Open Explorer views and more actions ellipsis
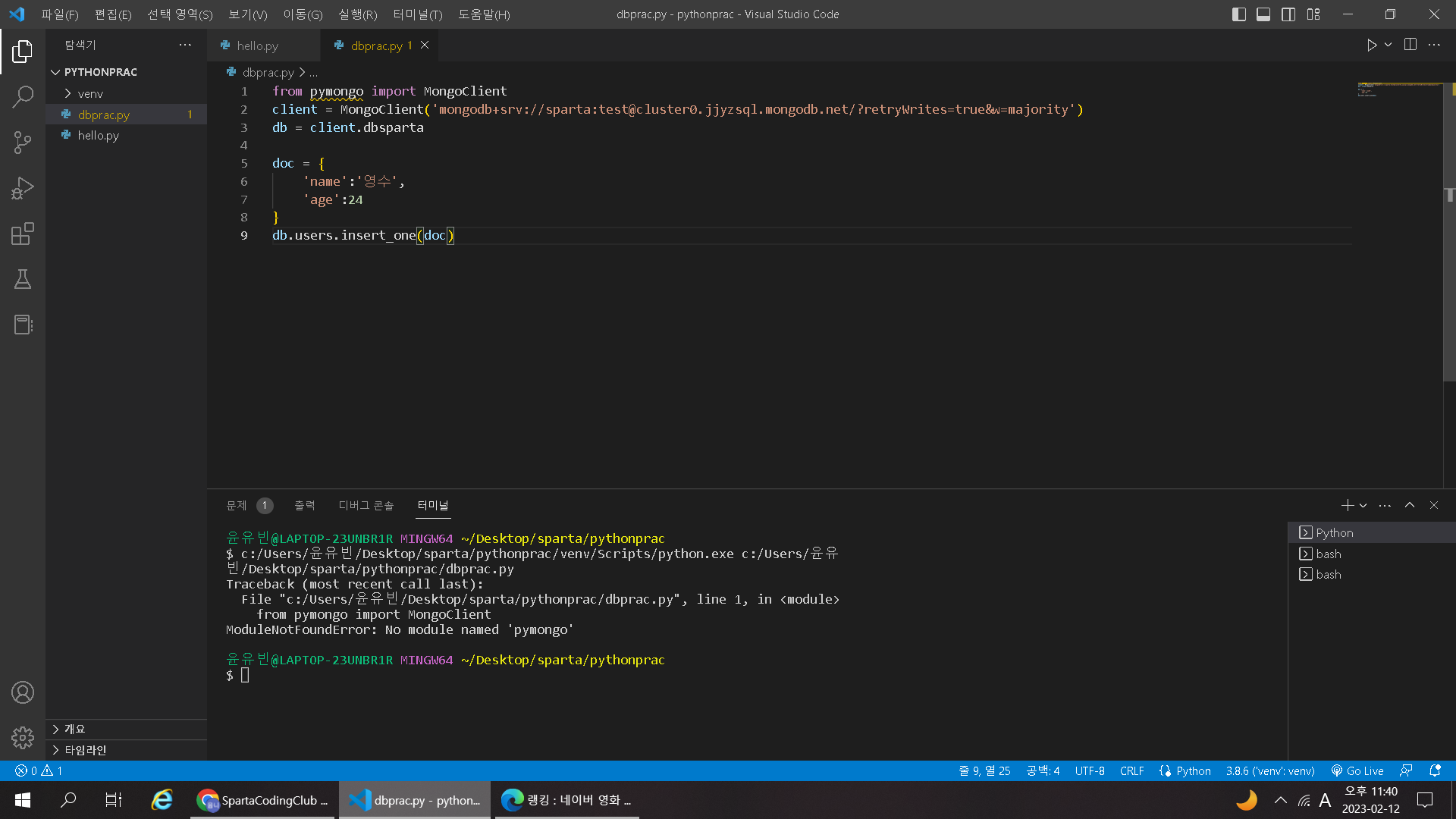The image size is (1456, 819). pos(185,45)
